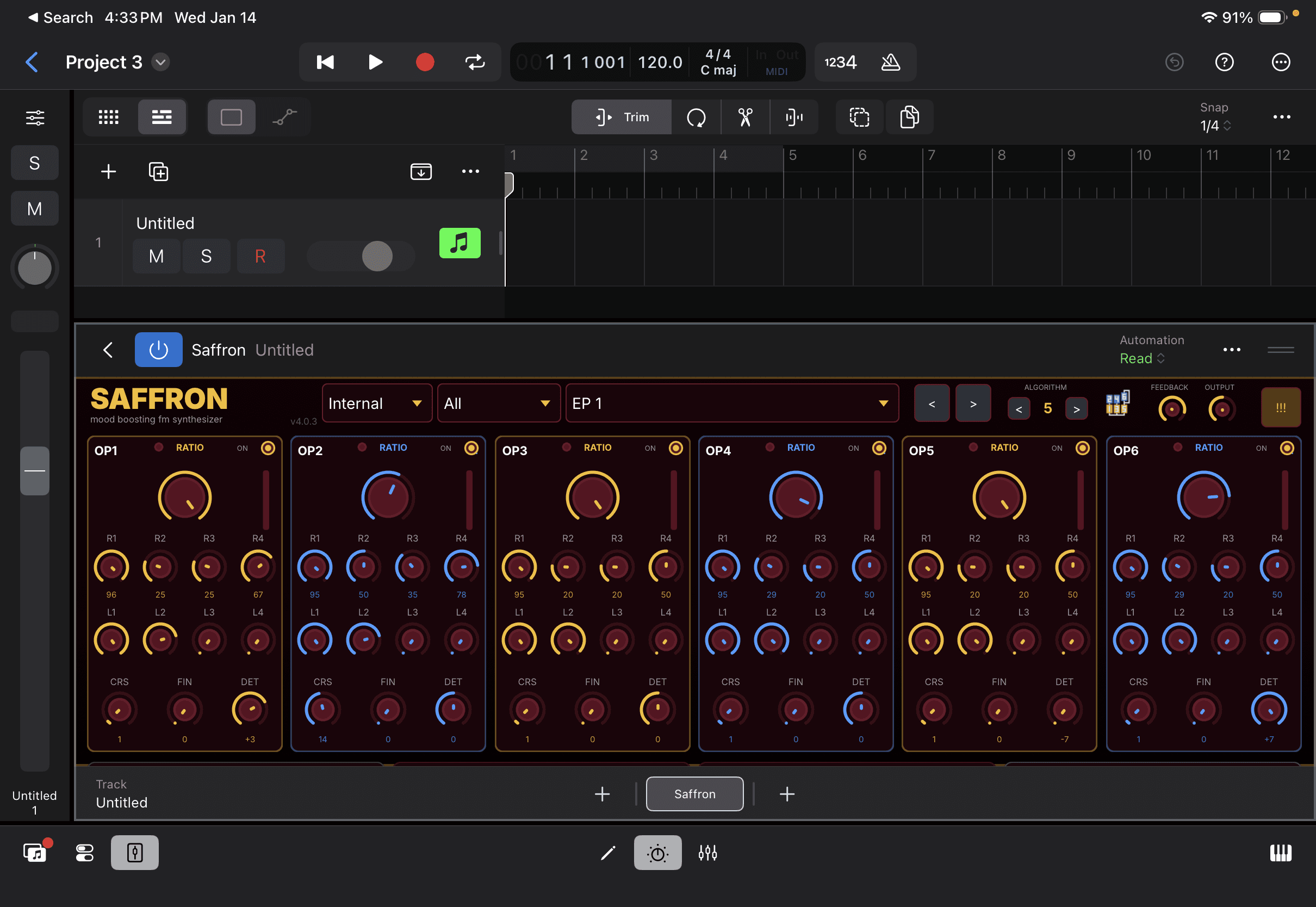
Task: Select the Saffron plugin slot tab
Action: click(x=694, y=794)
